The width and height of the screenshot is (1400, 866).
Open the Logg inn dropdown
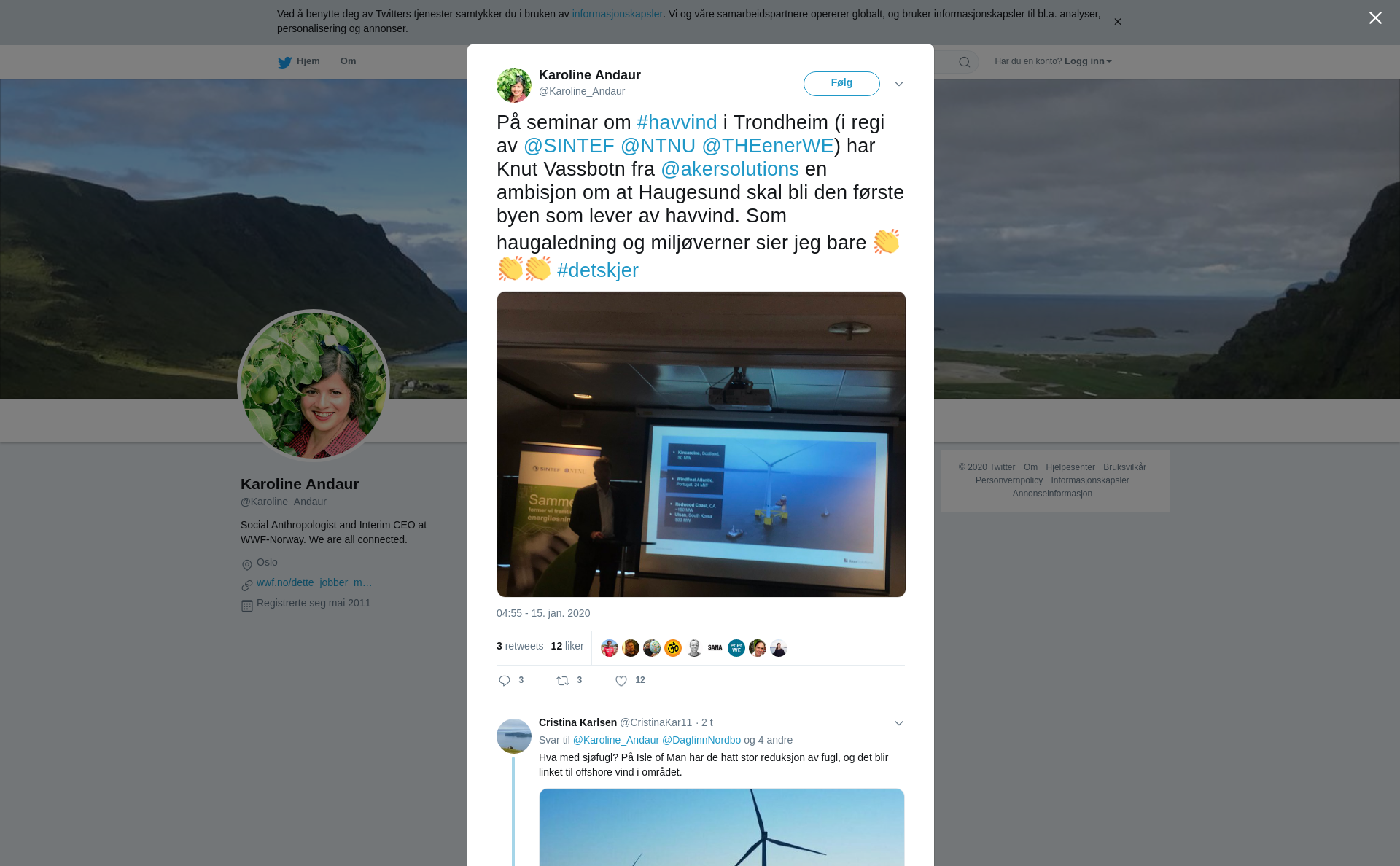click(x=1088, y=61)
